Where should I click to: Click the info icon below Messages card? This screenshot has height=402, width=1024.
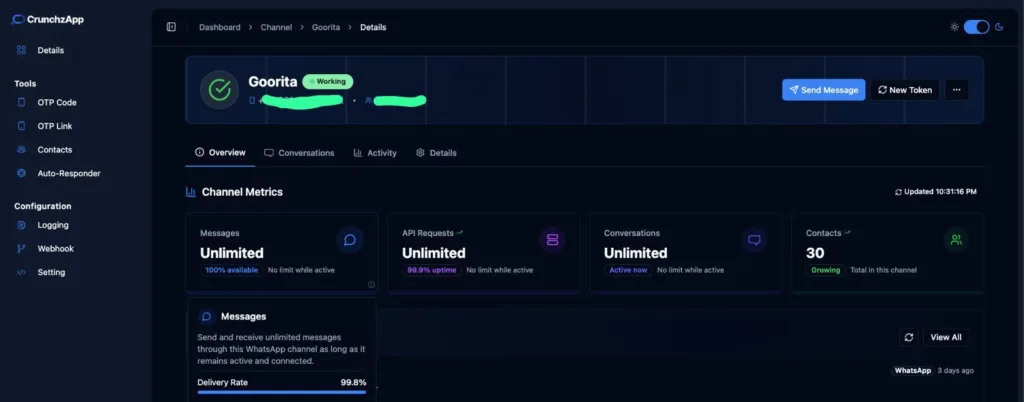(371, 285)
